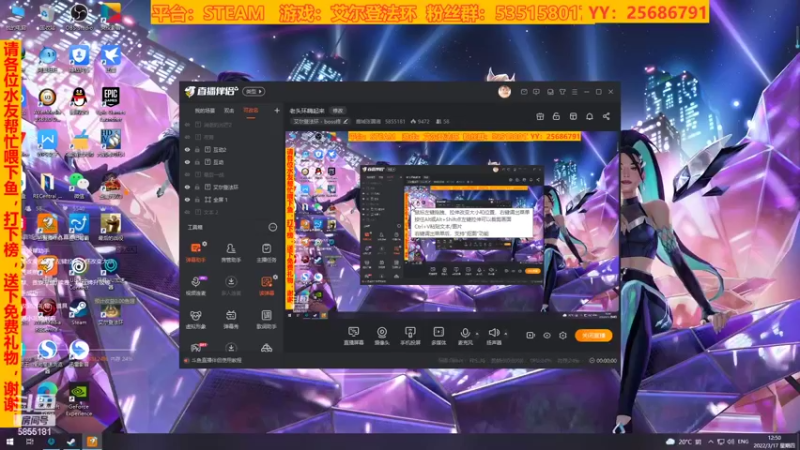Open the 斗鱼直播伴侣使用教程 tutorial link
This screenshot has height=450, width=800.
216,360
